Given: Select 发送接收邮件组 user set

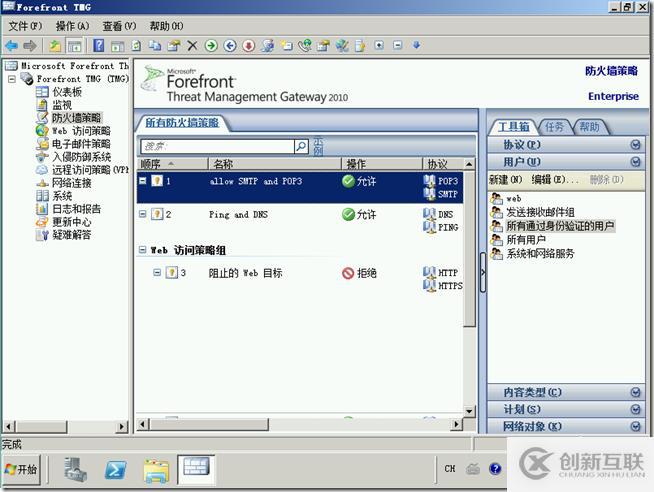Looking at the screenshot, I should (x=540, y=212).
